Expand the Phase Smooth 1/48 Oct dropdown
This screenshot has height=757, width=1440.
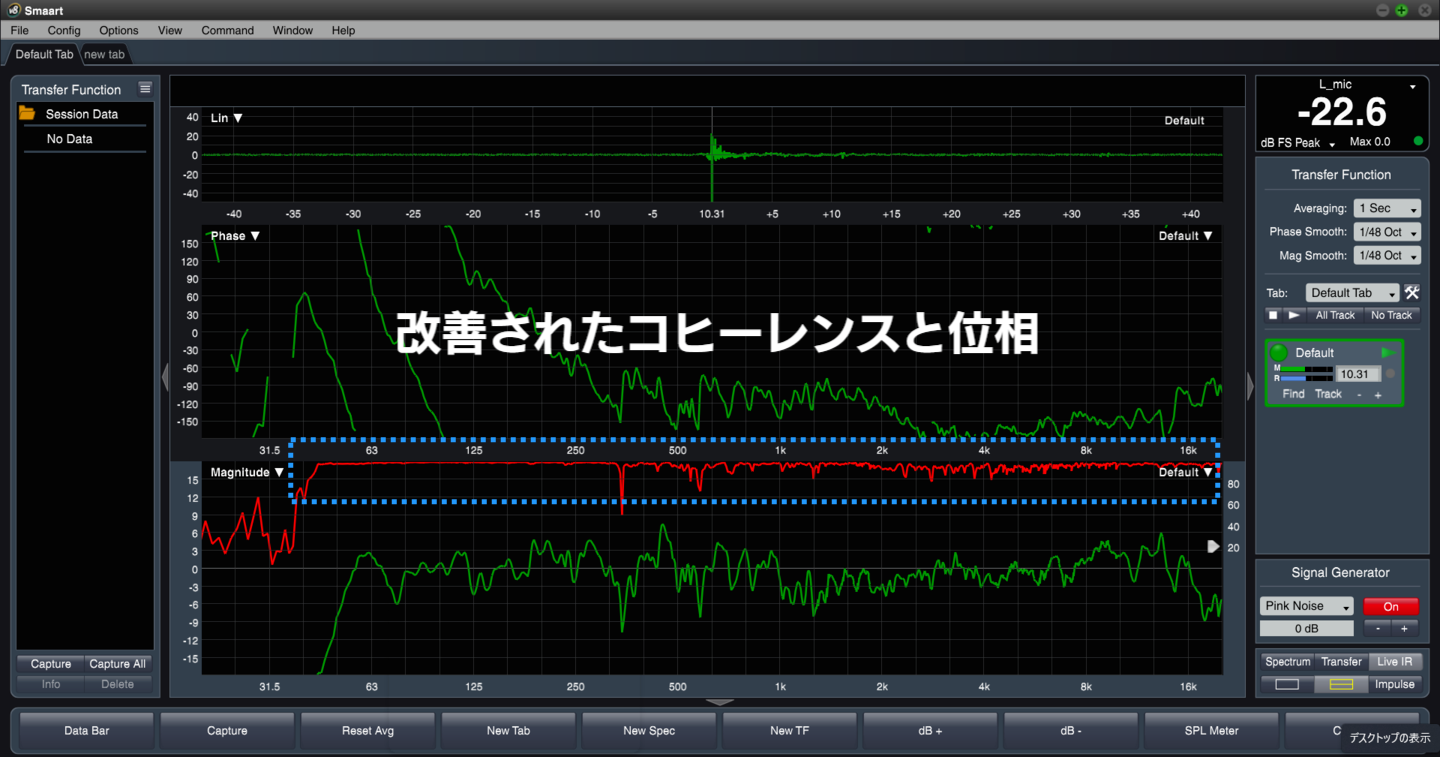coord(1387,232)
